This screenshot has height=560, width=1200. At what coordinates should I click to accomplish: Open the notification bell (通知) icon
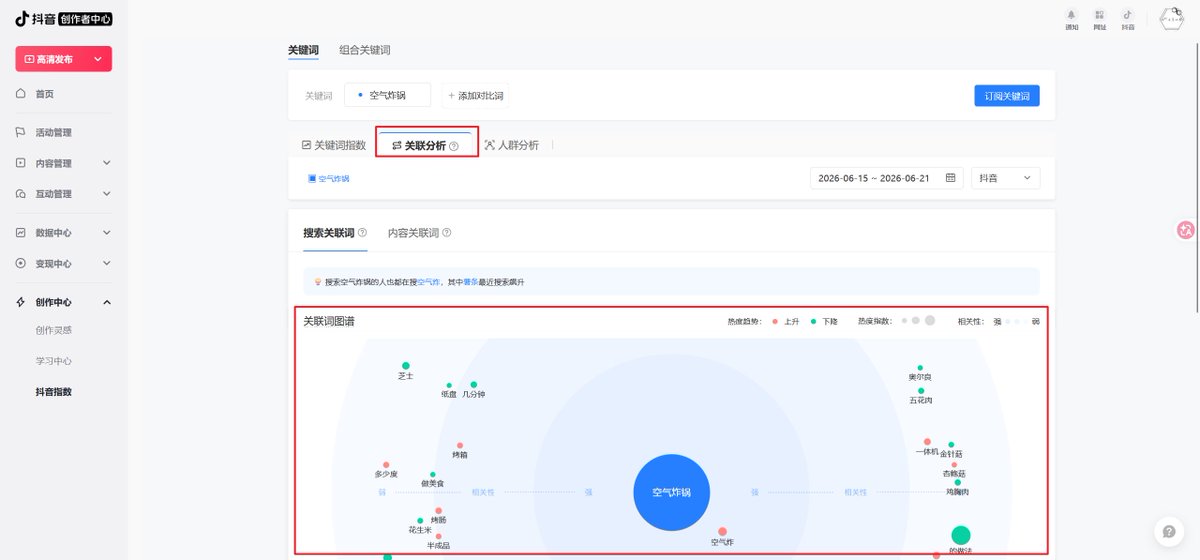tap(1072, 15)
